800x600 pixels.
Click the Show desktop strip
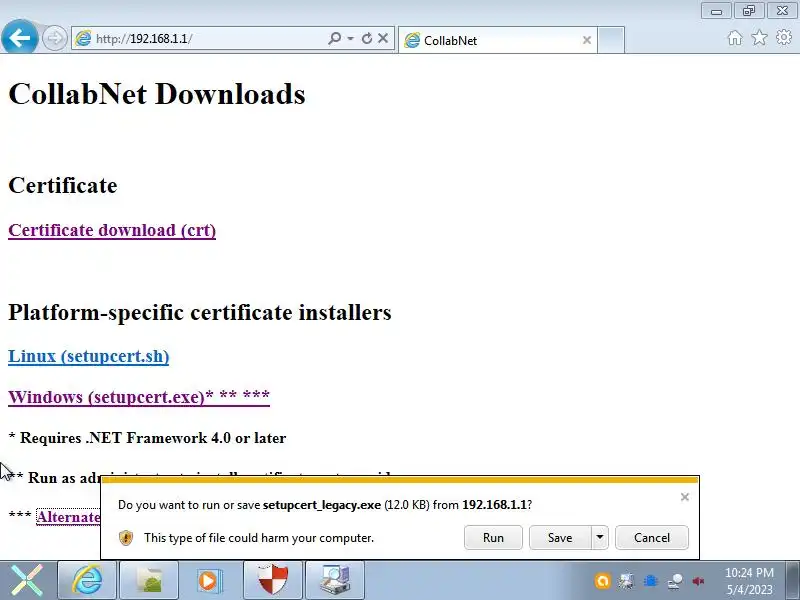[793, 580]
